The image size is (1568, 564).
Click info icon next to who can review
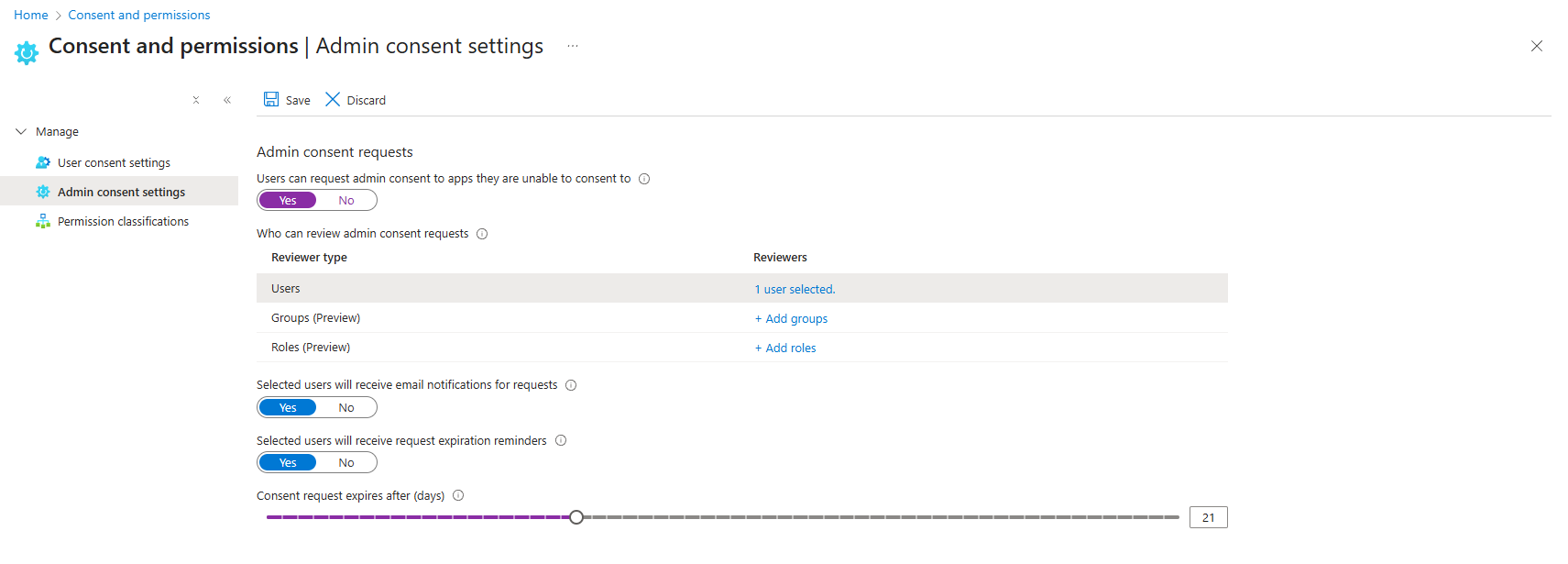tap(482, 234)
